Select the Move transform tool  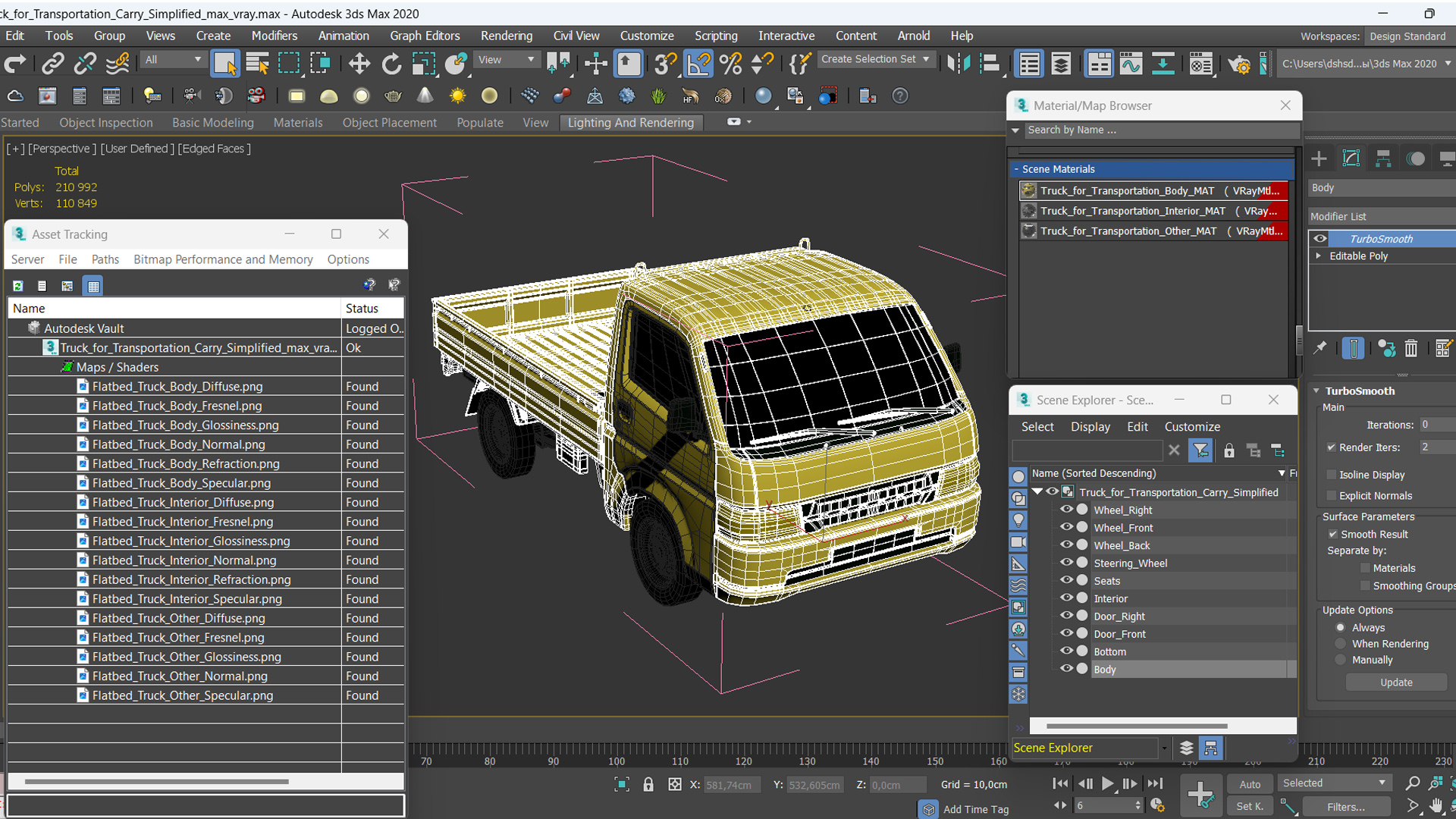(359, 64)
